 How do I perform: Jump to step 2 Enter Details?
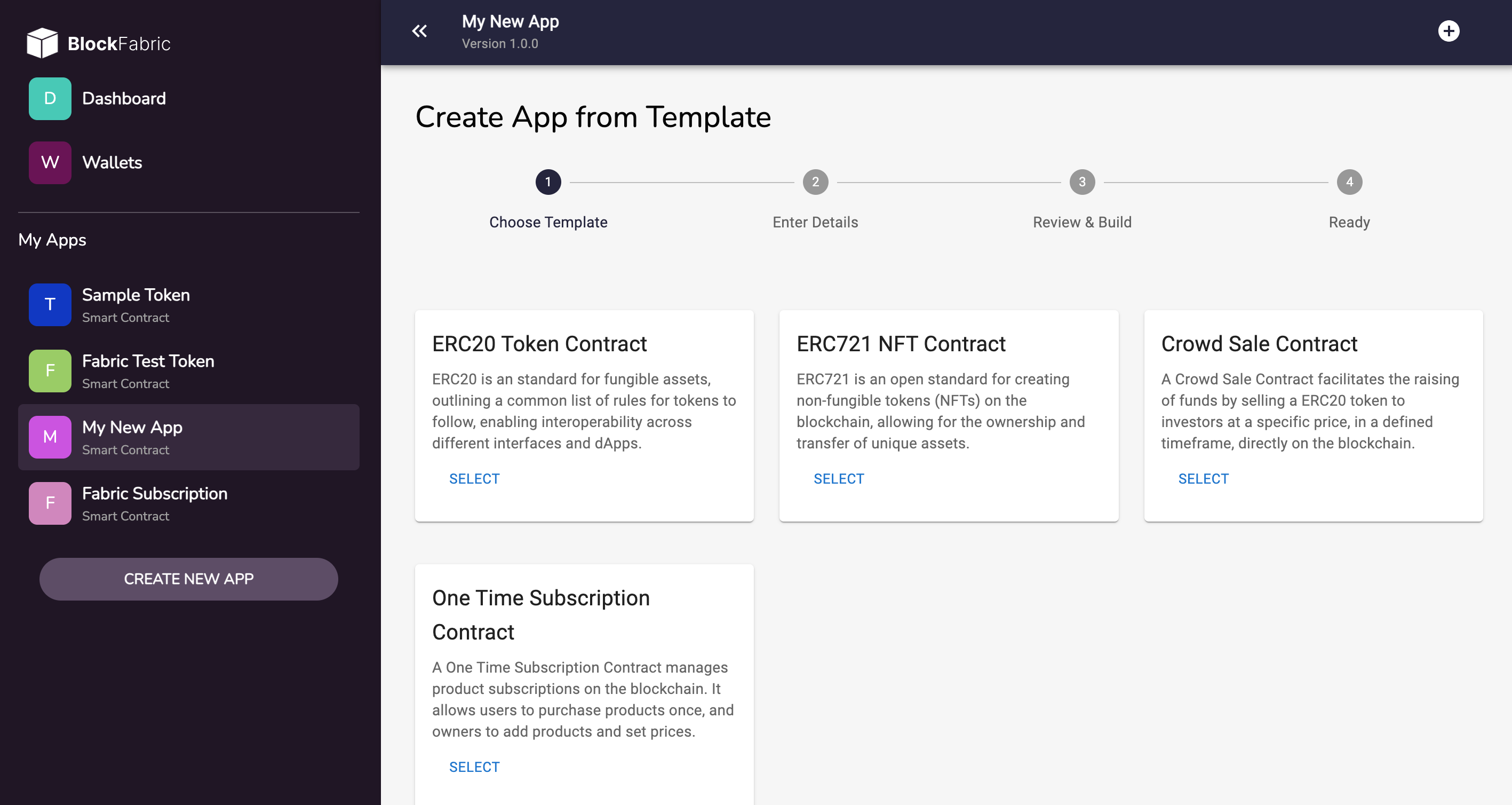click(x=815, y=182)
